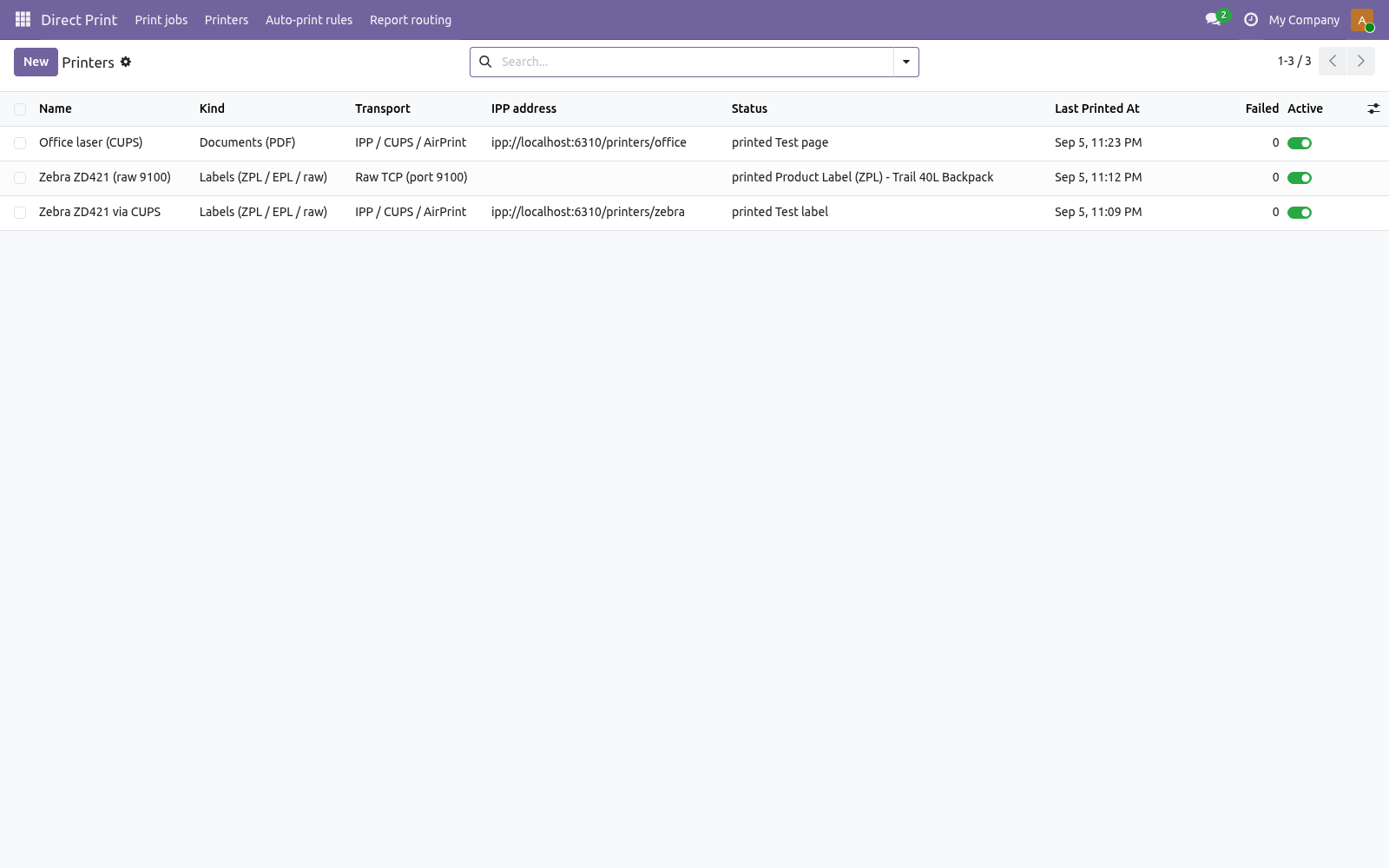Open the Zebra ZD421 via CUPS record

100,212
